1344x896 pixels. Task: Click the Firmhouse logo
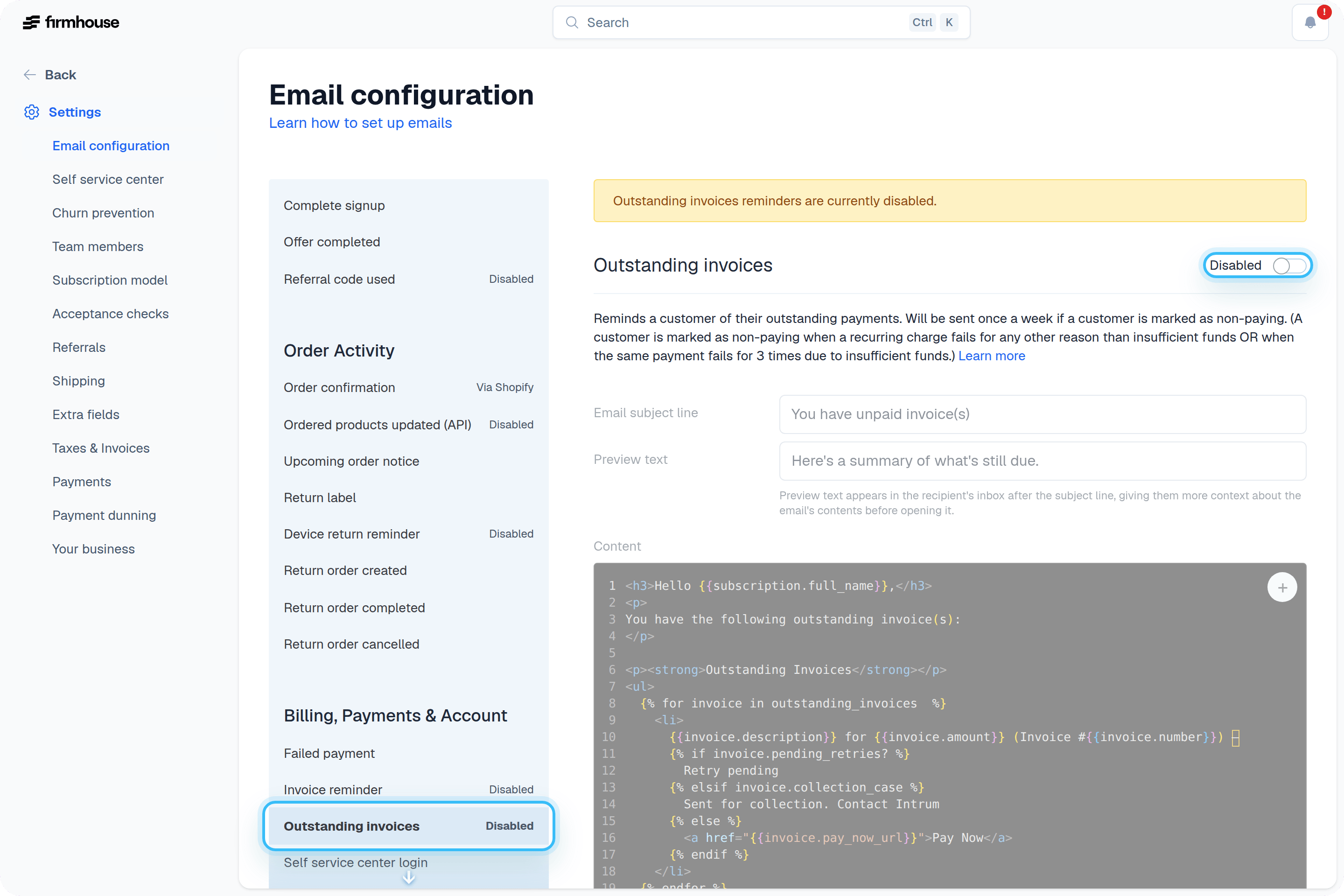[71, 22]
